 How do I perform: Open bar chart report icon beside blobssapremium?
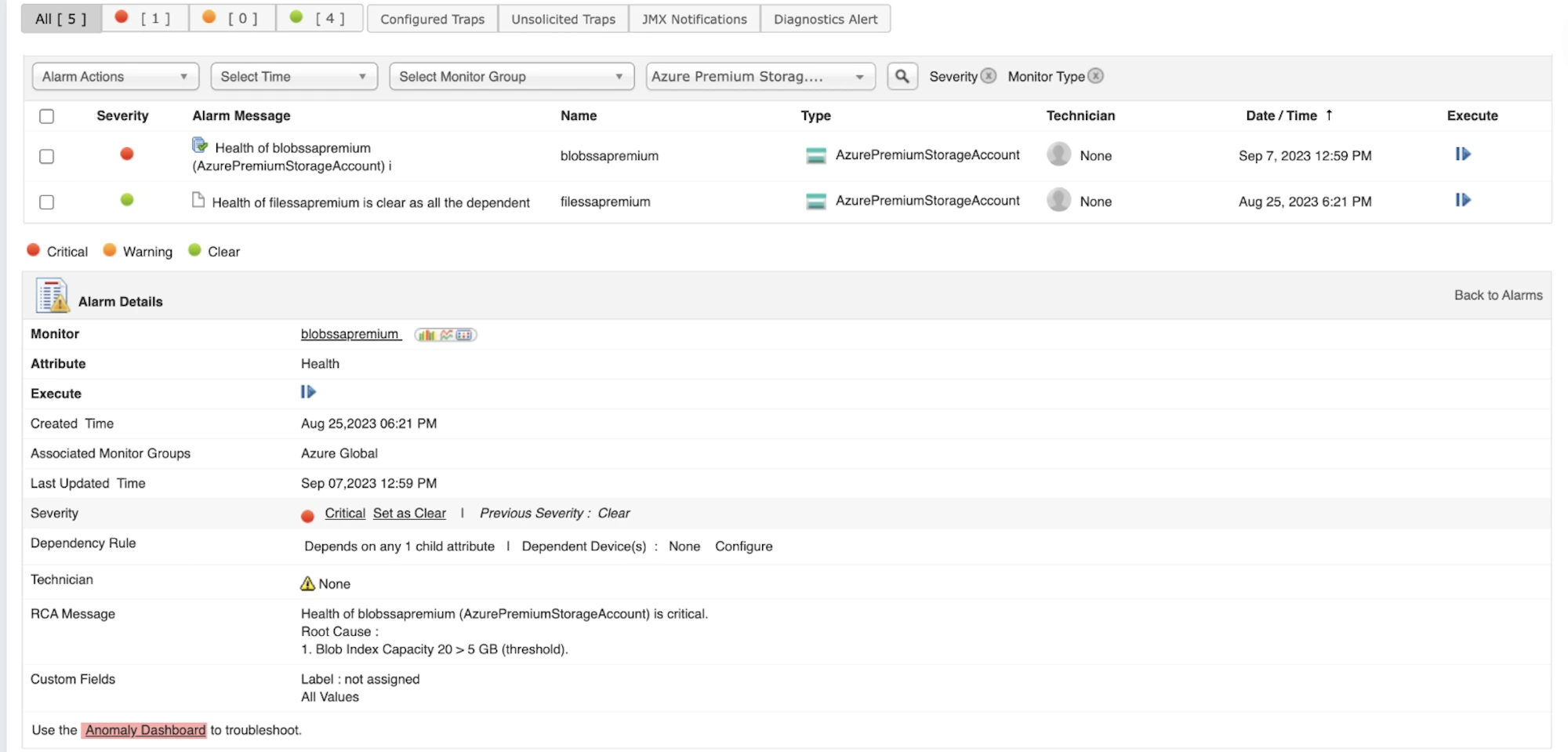click(426, 335)
